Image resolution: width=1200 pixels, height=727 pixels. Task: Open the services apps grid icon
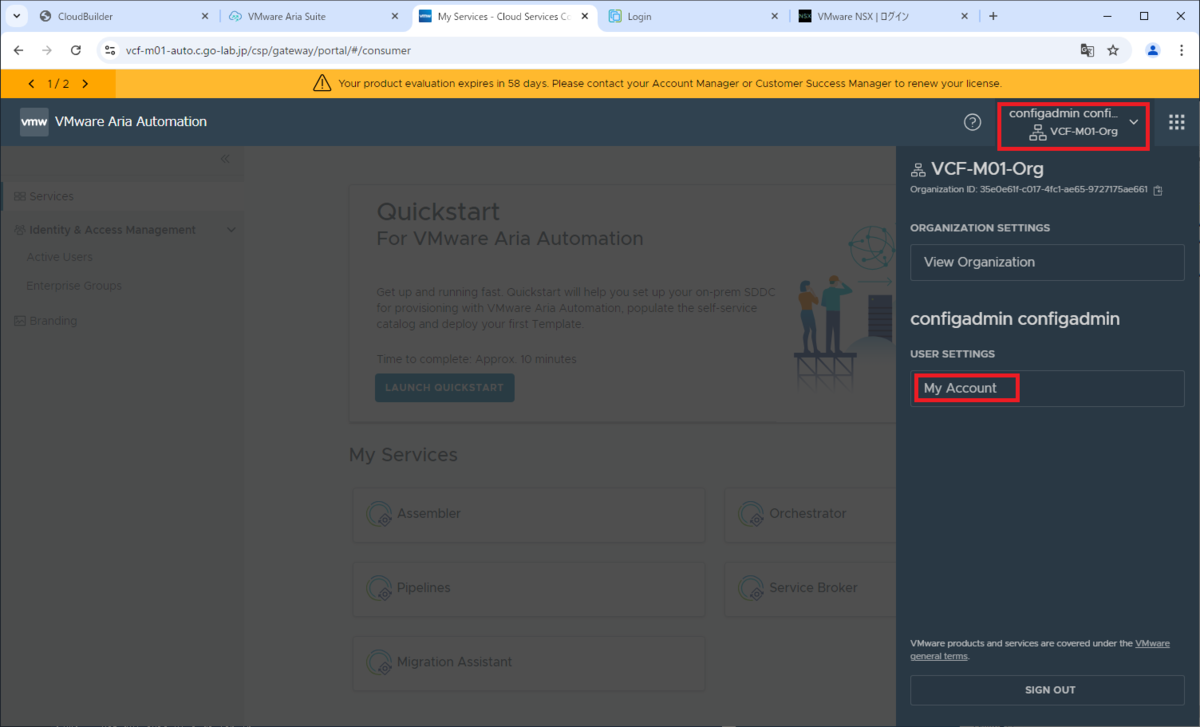point(1177,122)
